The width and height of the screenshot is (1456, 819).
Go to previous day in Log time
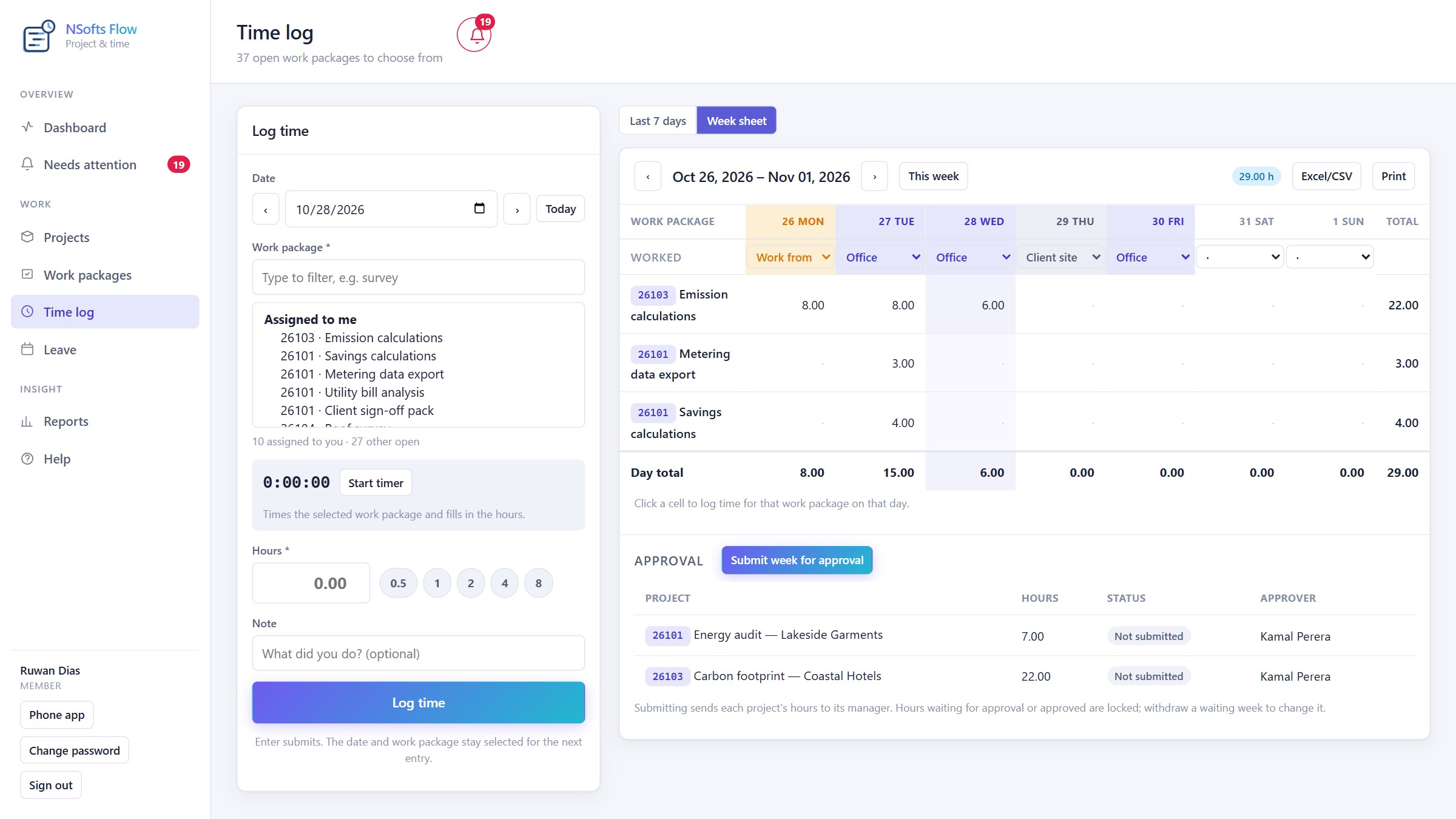coord(266,209)
